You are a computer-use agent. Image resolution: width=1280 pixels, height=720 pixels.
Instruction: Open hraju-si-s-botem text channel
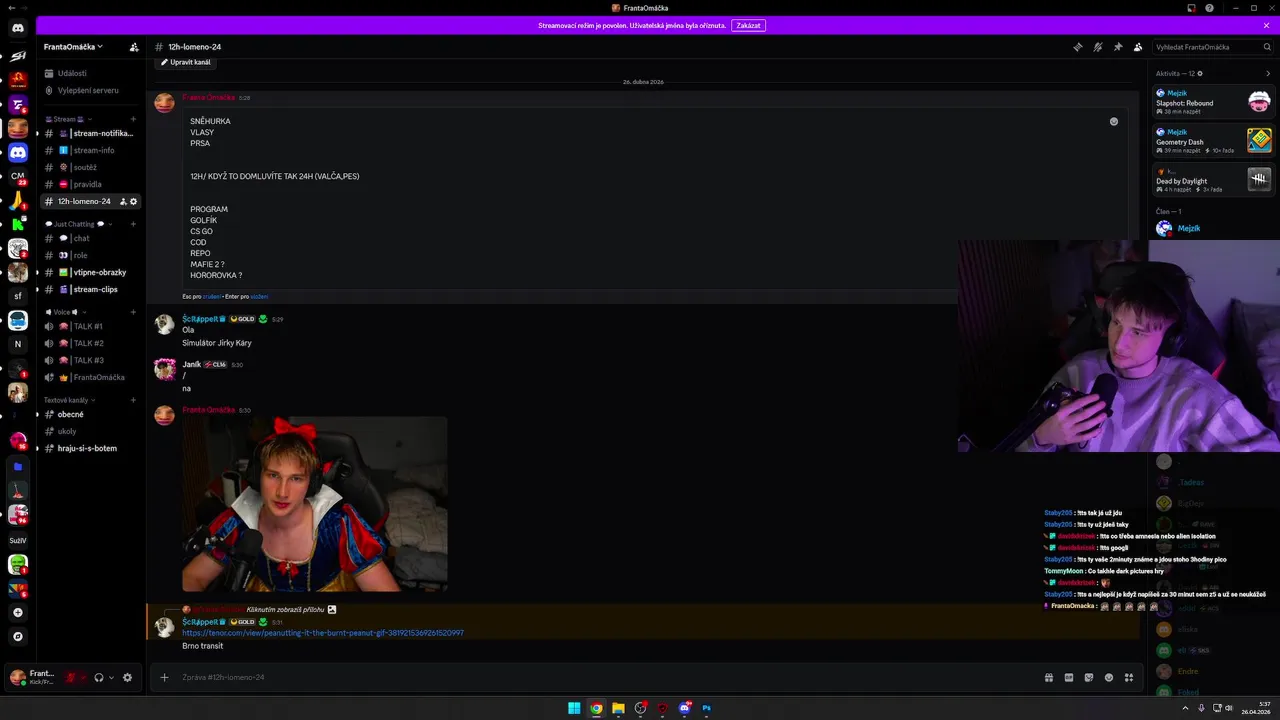pos(91,448)
